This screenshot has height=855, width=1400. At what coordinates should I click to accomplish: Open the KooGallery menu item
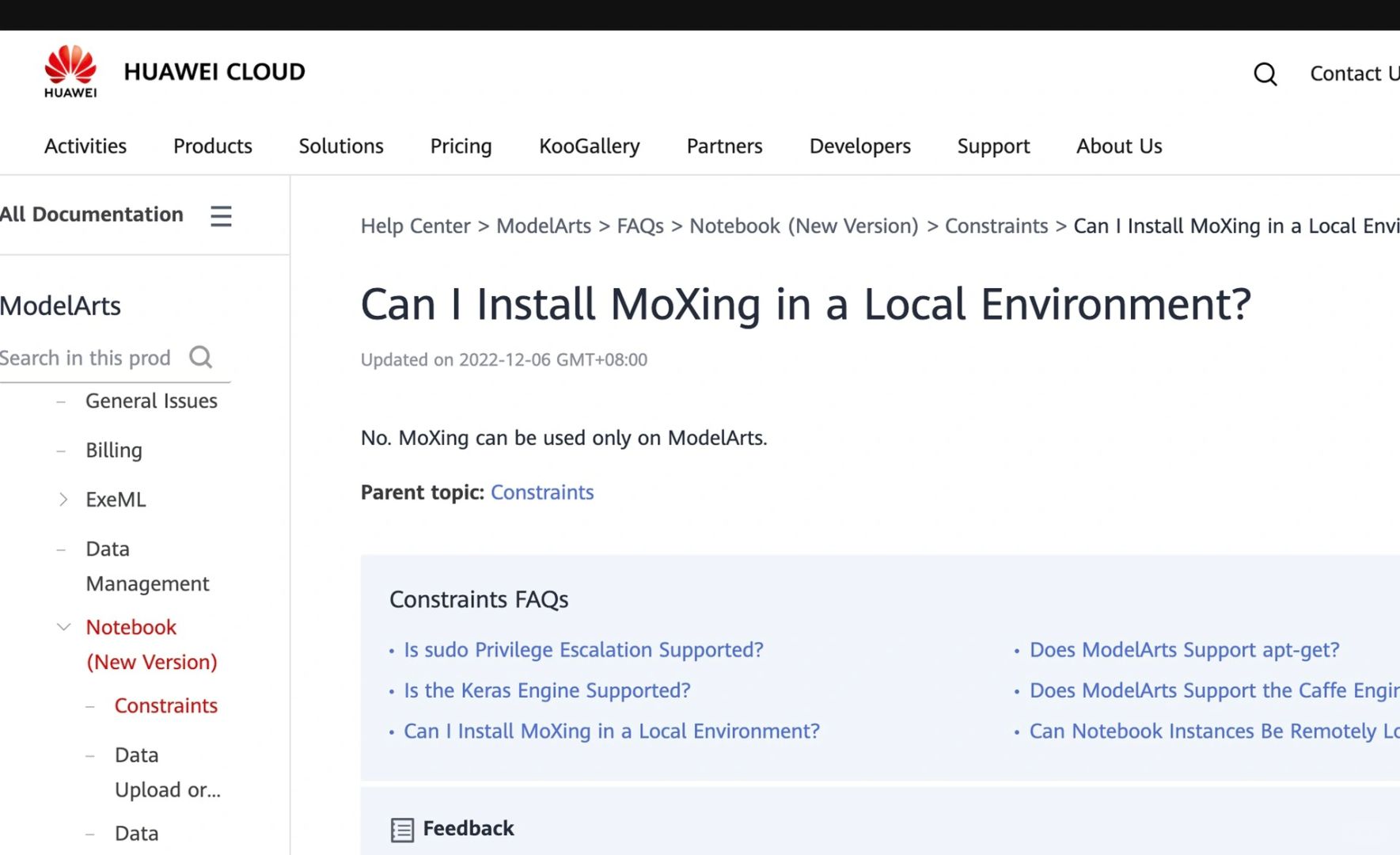[x=590, y=146]
